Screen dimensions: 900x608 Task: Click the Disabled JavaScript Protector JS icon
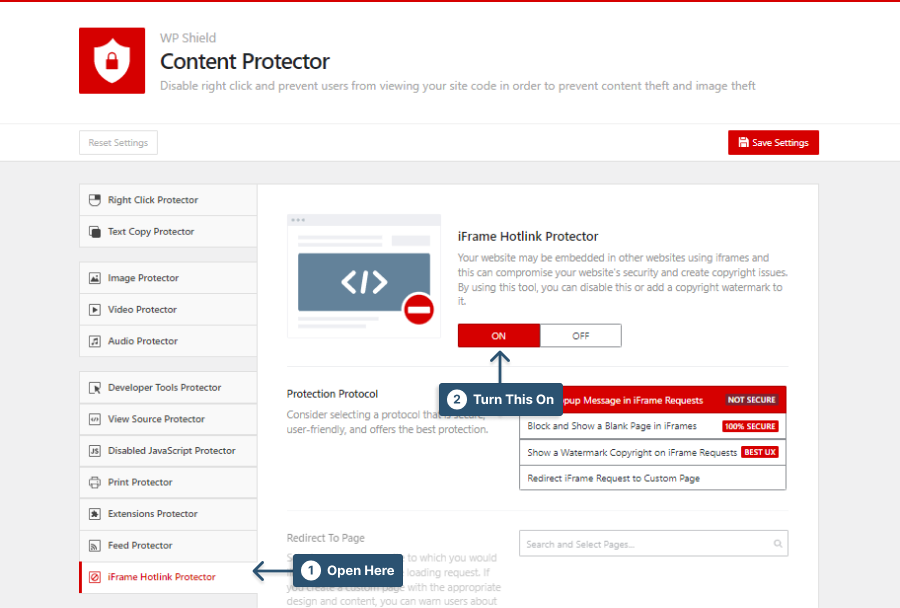(95, 451)
